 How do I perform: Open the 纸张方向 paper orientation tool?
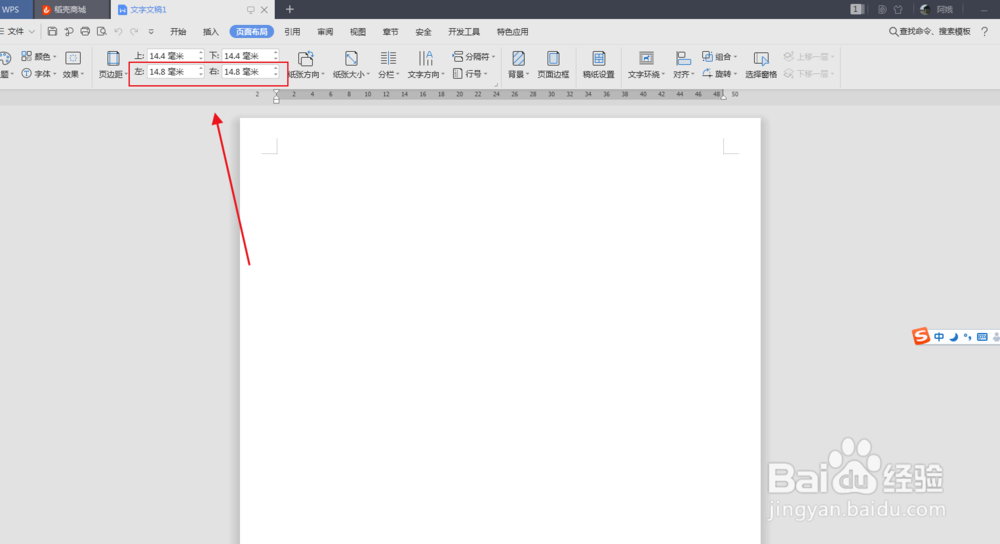click(x=306, y=65)
